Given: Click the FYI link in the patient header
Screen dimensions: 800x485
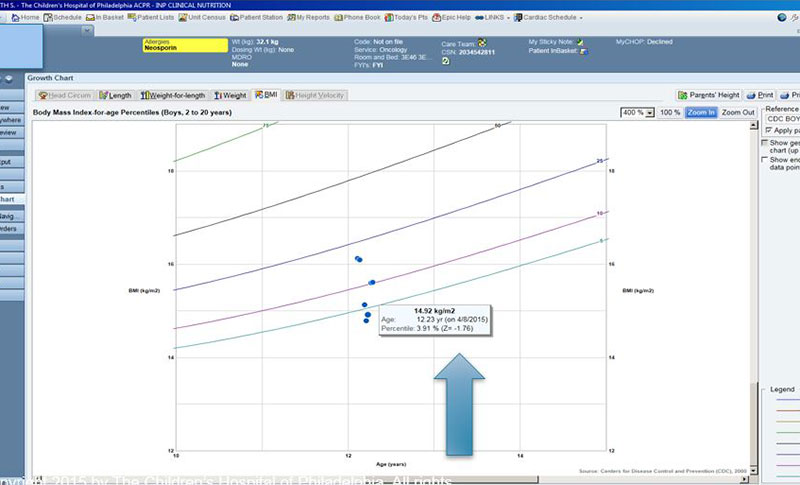Looking at the screenshot, I should pos(378,65).
